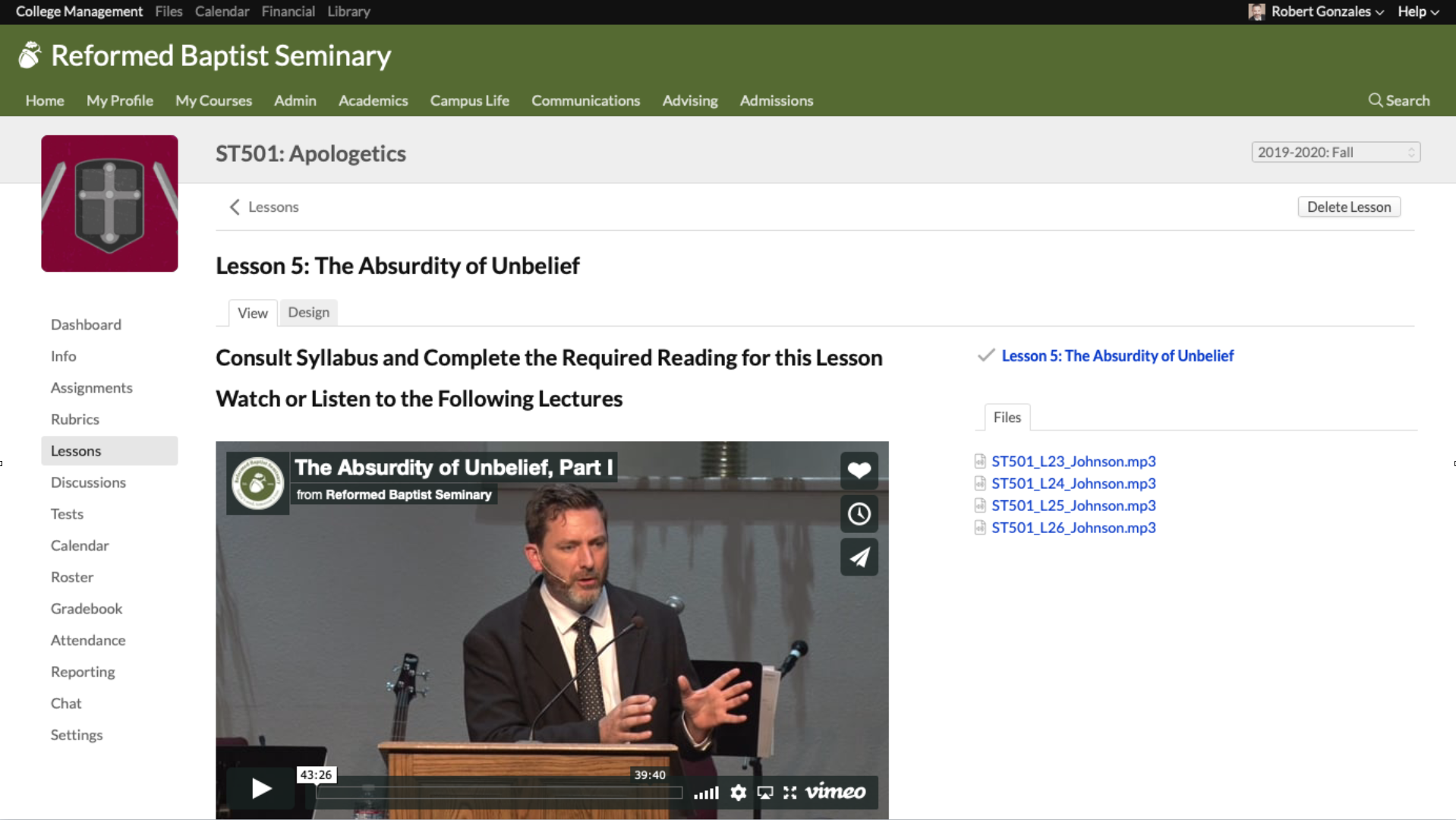The image size is (1456, 820).
Task: Click the AirPlay icon in player
Action: click(765, 793)
